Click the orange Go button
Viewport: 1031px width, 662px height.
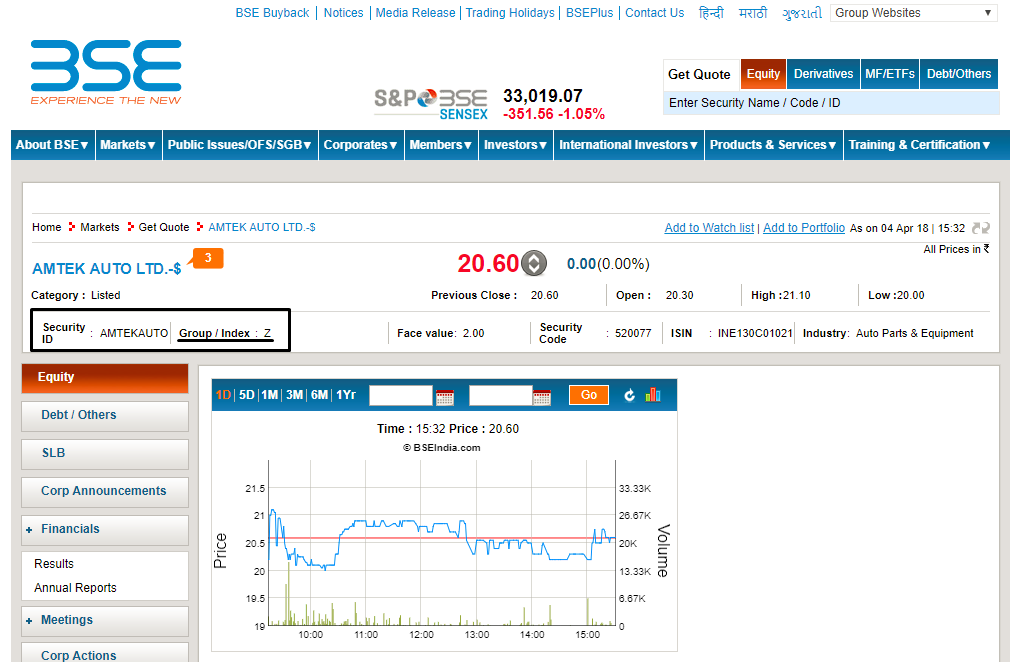coord(588,395)
